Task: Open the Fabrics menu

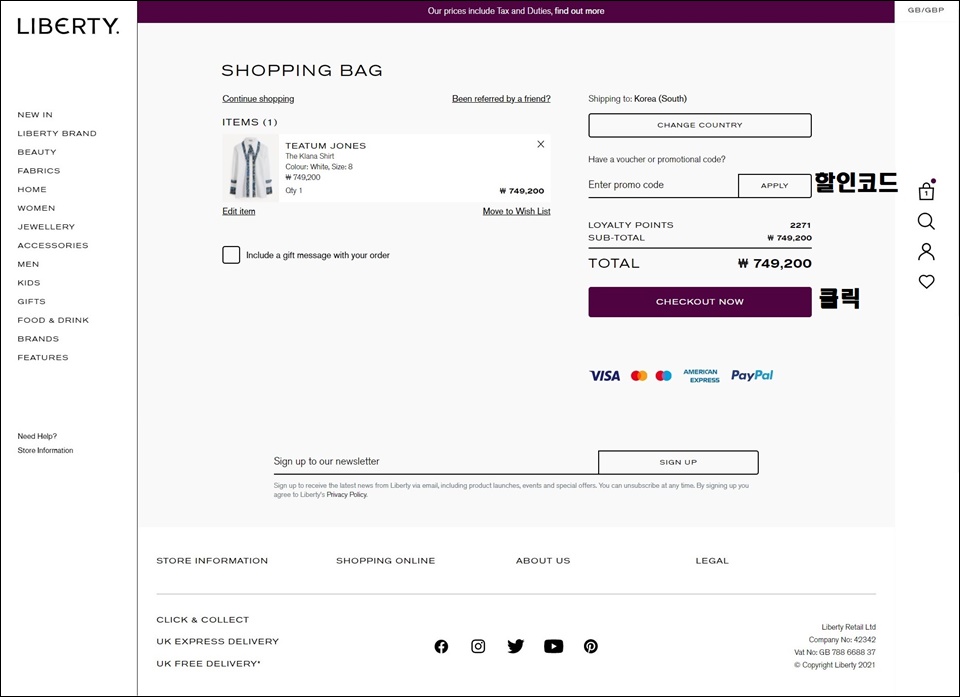Action: point(39,171)
